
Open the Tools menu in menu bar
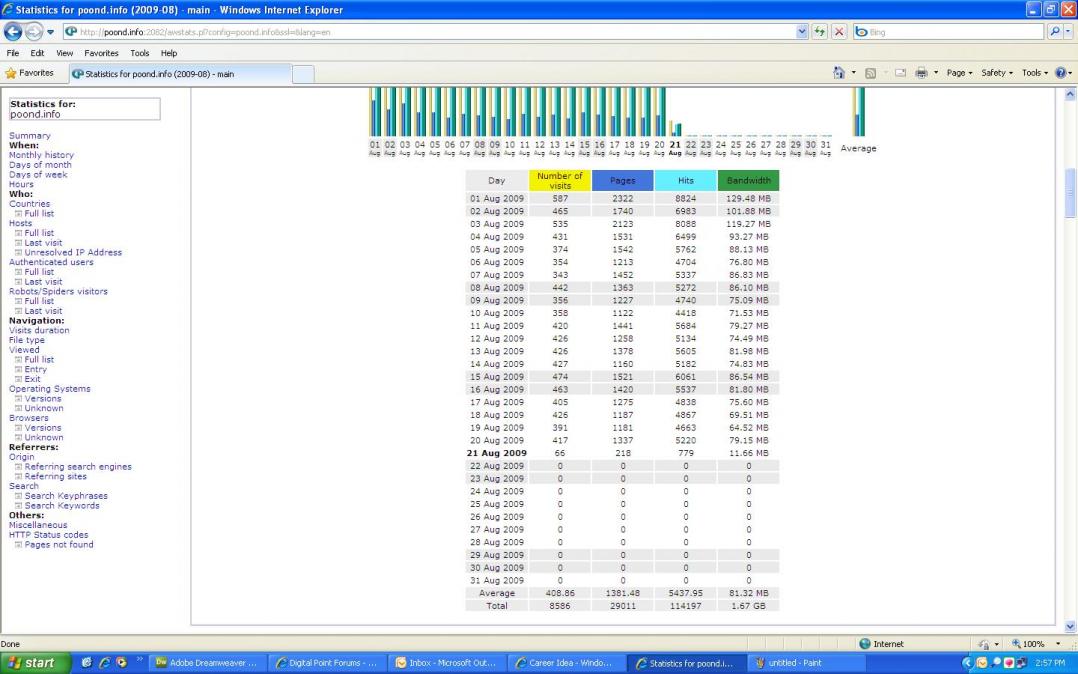(x=140, y=53)
